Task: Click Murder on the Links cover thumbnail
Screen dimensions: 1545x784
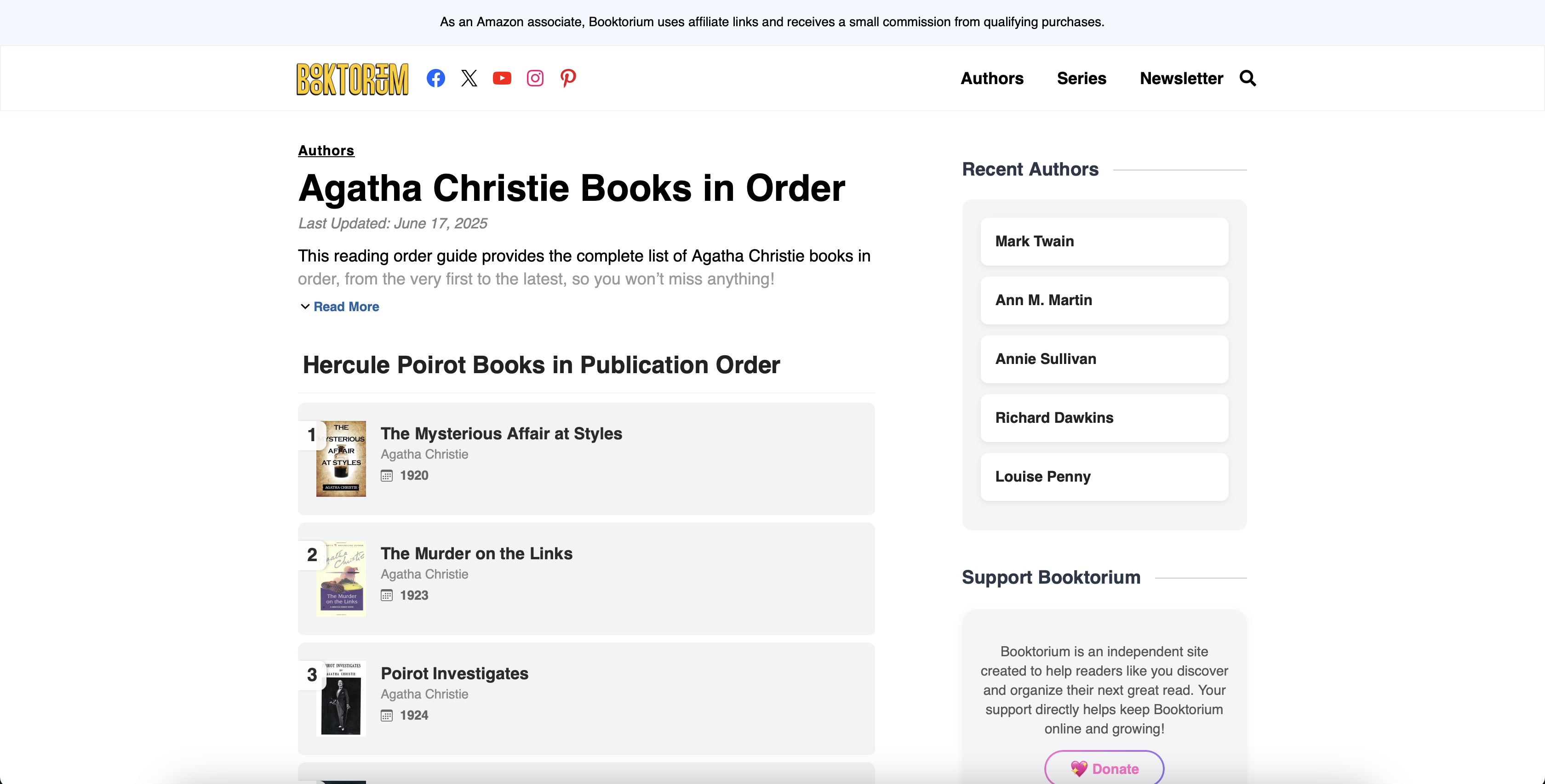Action: coord(341,579)
